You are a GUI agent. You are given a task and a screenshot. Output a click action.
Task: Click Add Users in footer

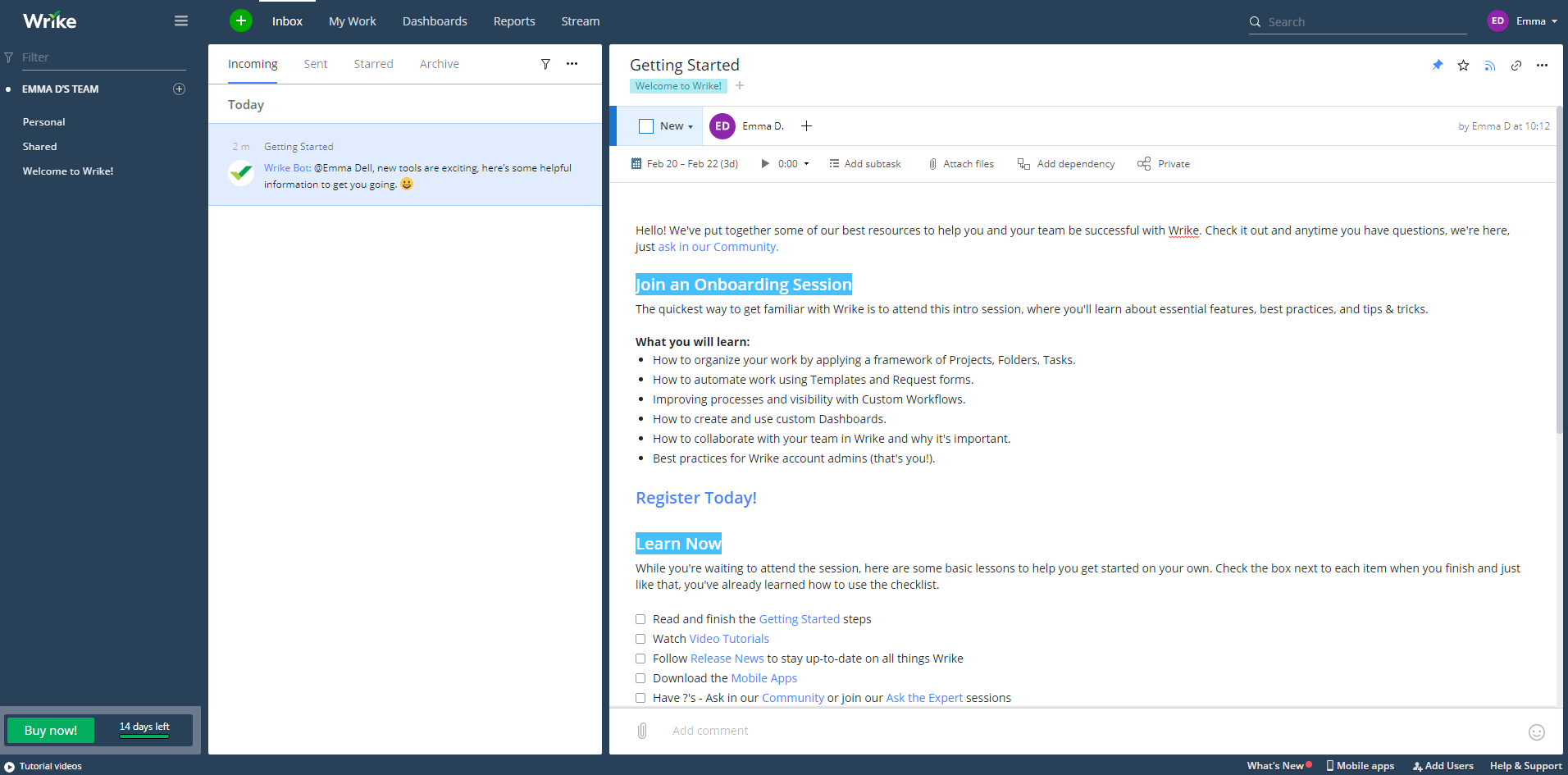(x=1443, y=766)
